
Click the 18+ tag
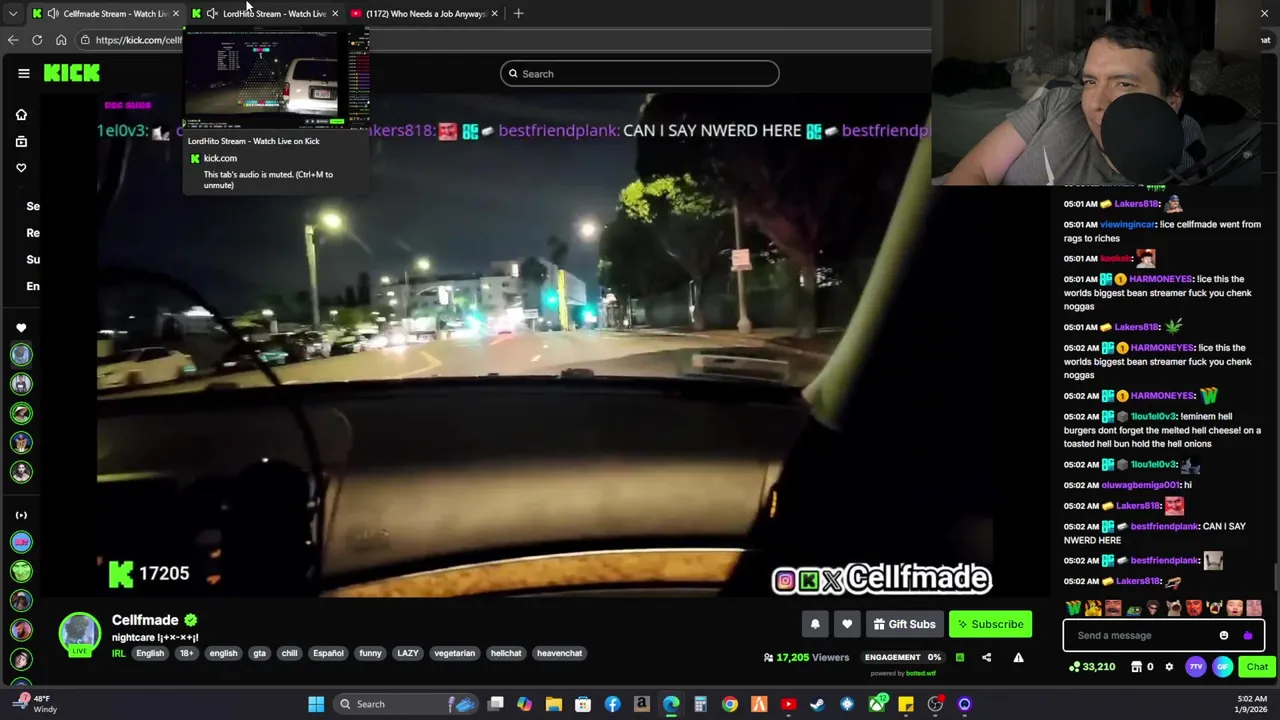click(x=187, y=653)
